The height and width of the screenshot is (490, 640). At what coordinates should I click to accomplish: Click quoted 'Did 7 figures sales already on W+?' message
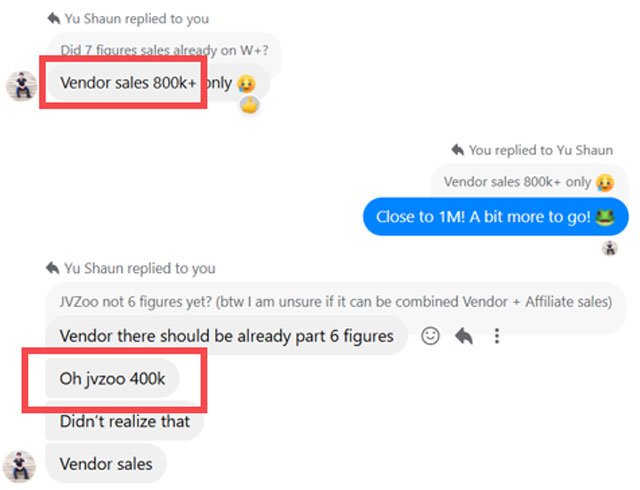click(164, 50)
